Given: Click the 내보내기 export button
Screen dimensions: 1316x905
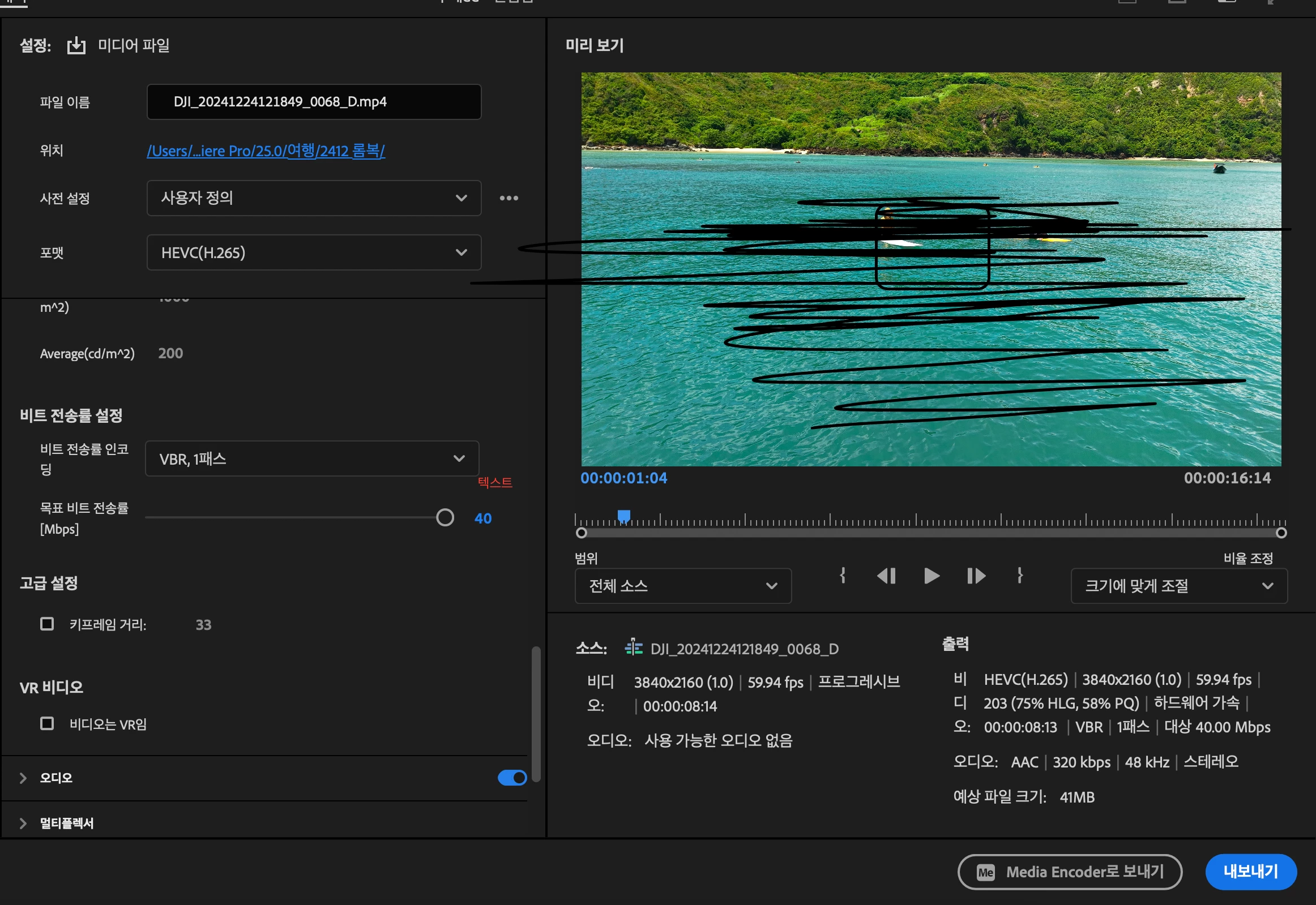Looking at the screenshot, I should (1250, 872).
